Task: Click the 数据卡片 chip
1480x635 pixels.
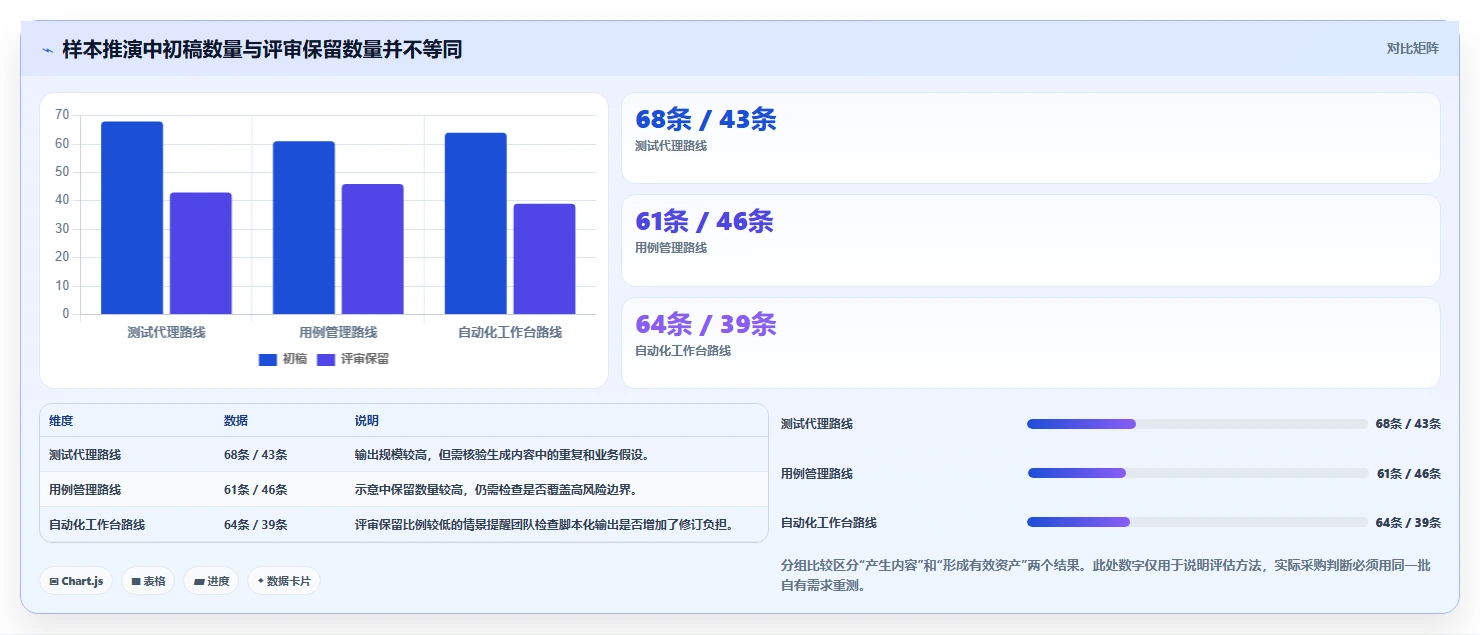Action: 284,581
